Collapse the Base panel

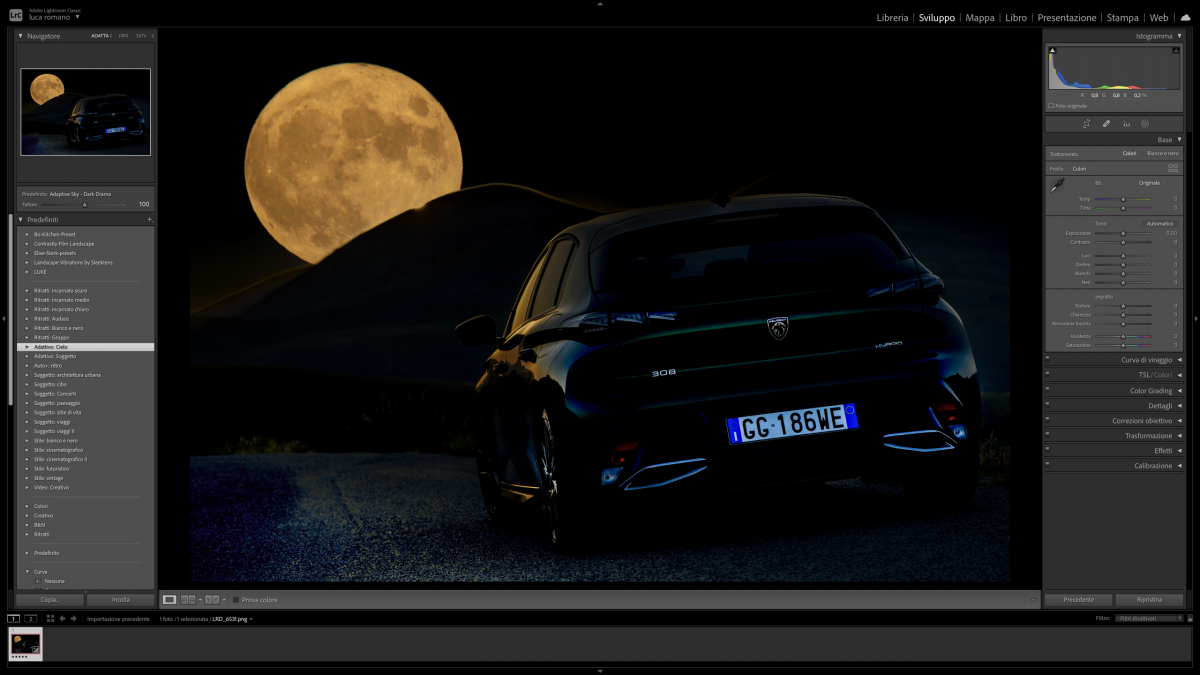1179,140
